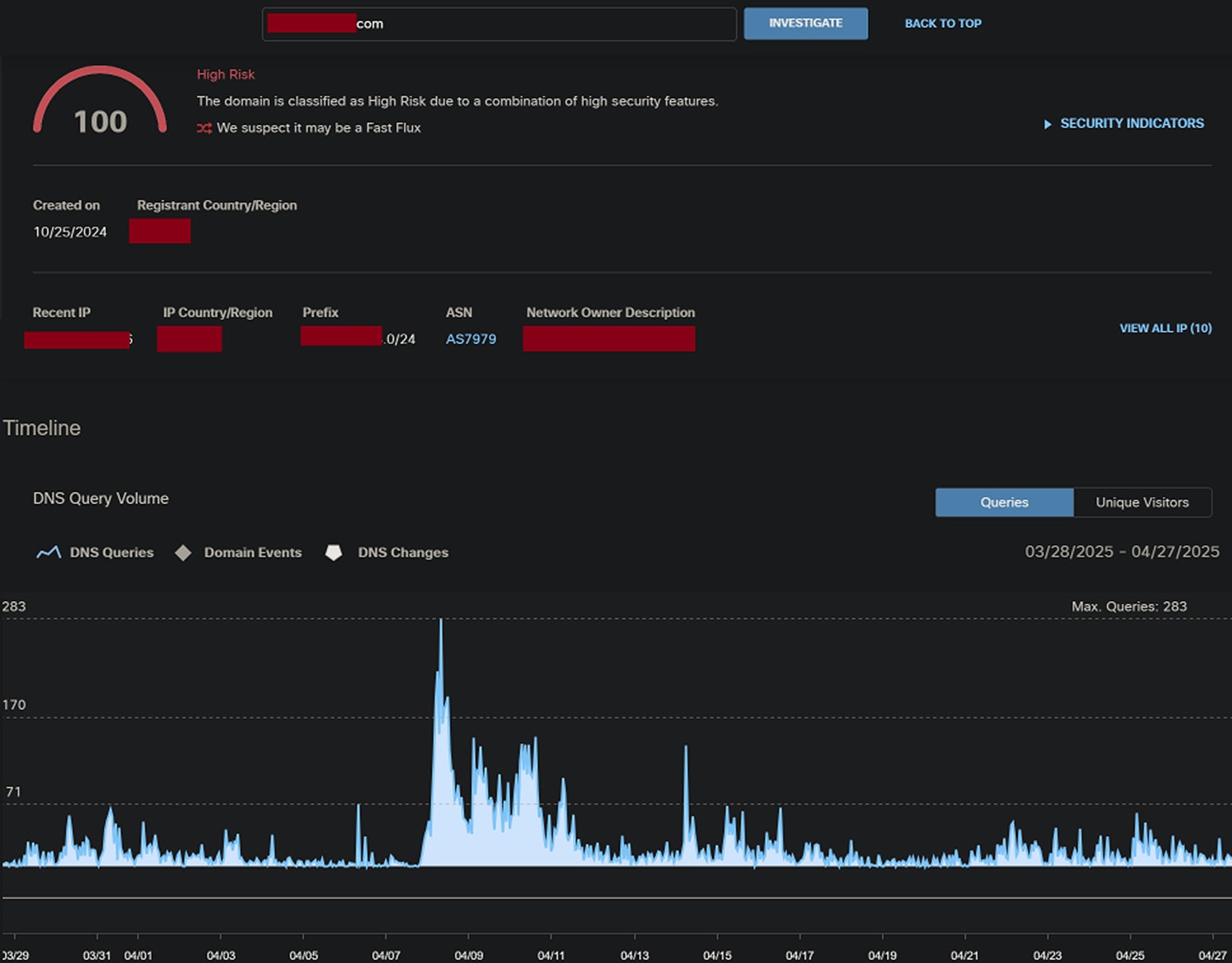Click the 04/25 axis date label
1232x963 pixels.
(1130, 956)
